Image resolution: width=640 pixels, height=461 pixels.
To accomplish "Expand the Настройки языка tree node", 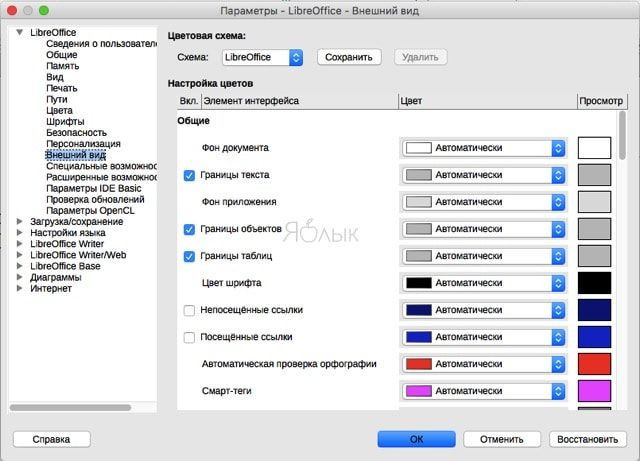I will coord(19,232).
